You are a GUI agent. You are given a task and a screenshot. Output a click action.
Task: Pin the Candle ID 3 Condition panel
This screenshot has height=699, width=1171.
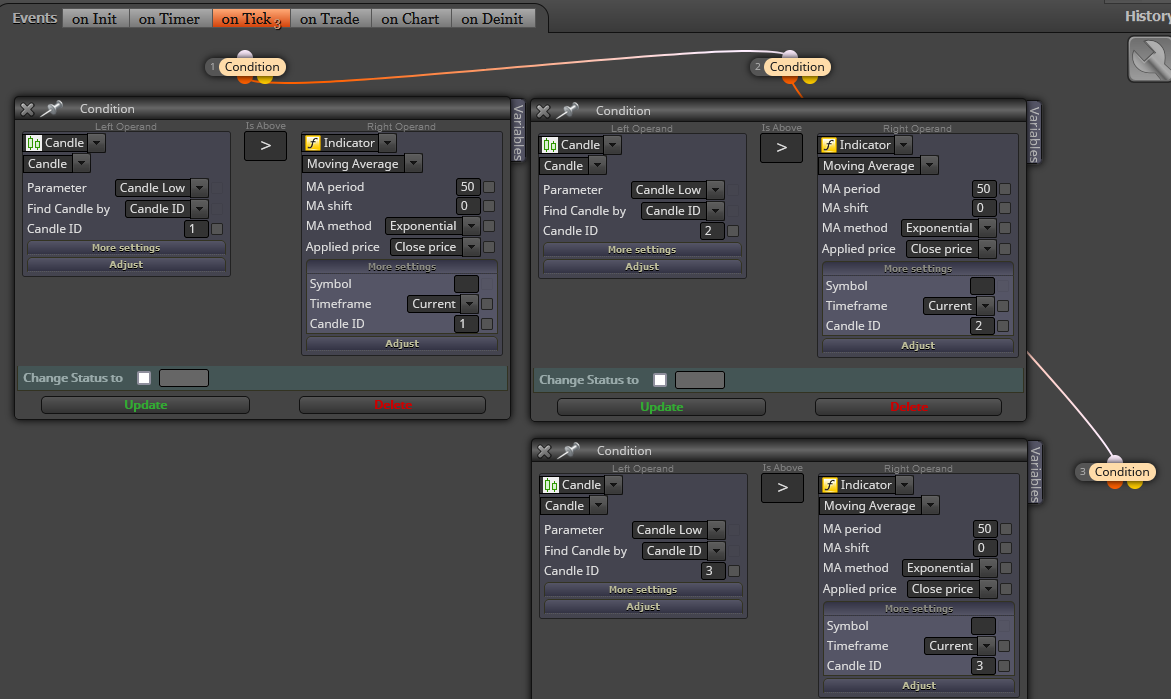pyautogui.click(x=568, y=451)
